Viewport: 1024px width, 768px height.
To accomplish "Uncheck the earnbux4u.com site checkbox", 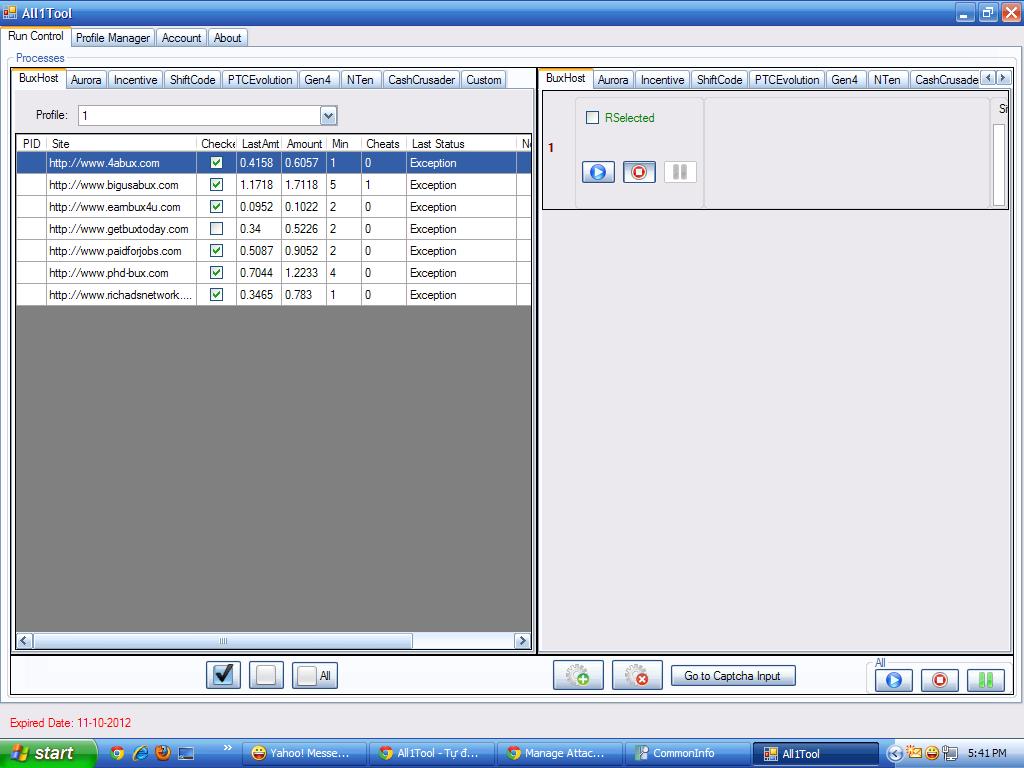I will [216, 206].
